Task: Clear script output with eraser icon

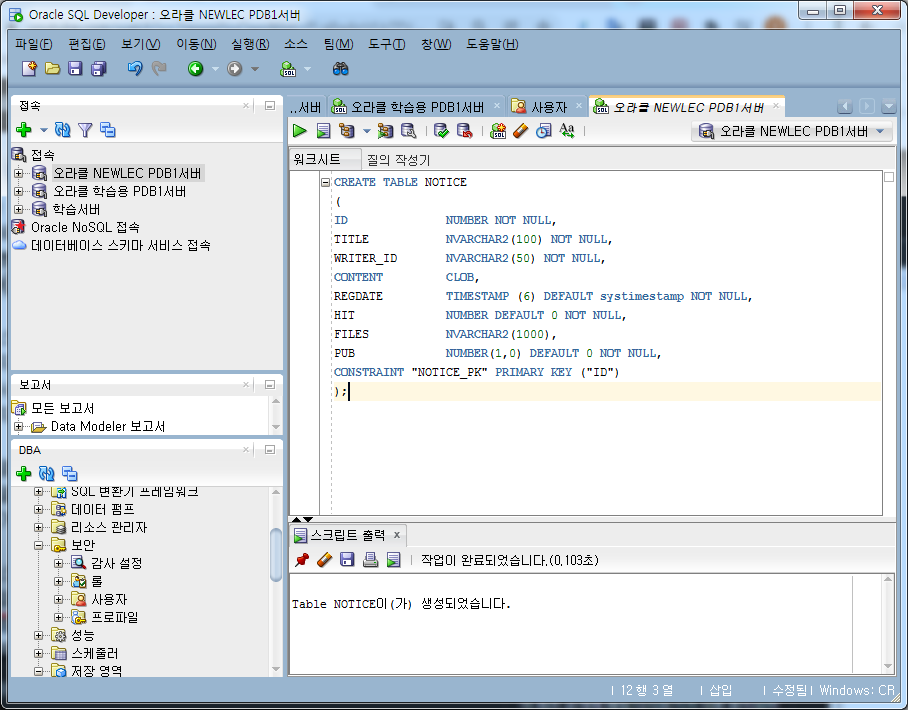Action: click(x=325, y=559)
